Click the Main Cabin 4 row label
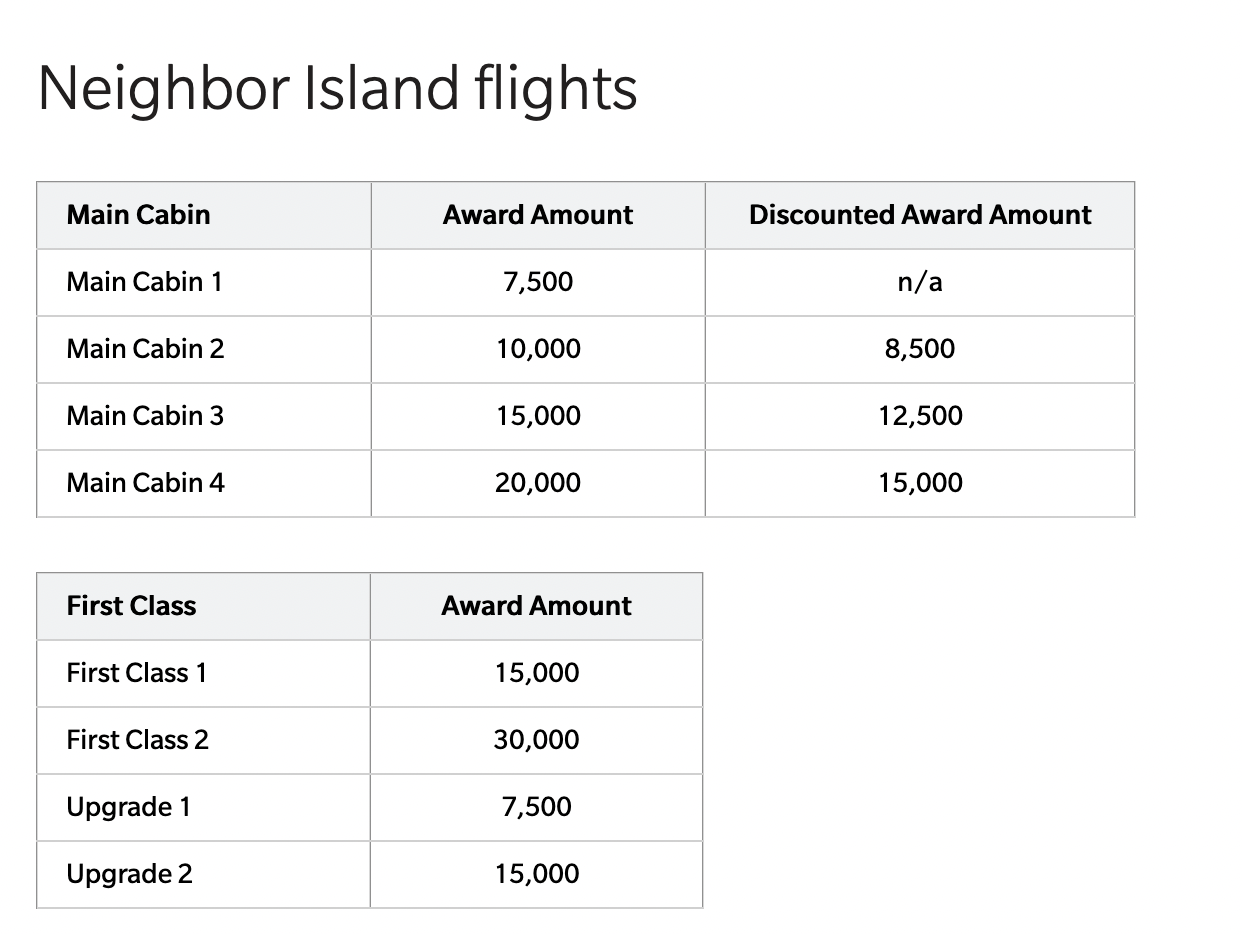Viewport: 1242px width, 934px height. [145, 483]
